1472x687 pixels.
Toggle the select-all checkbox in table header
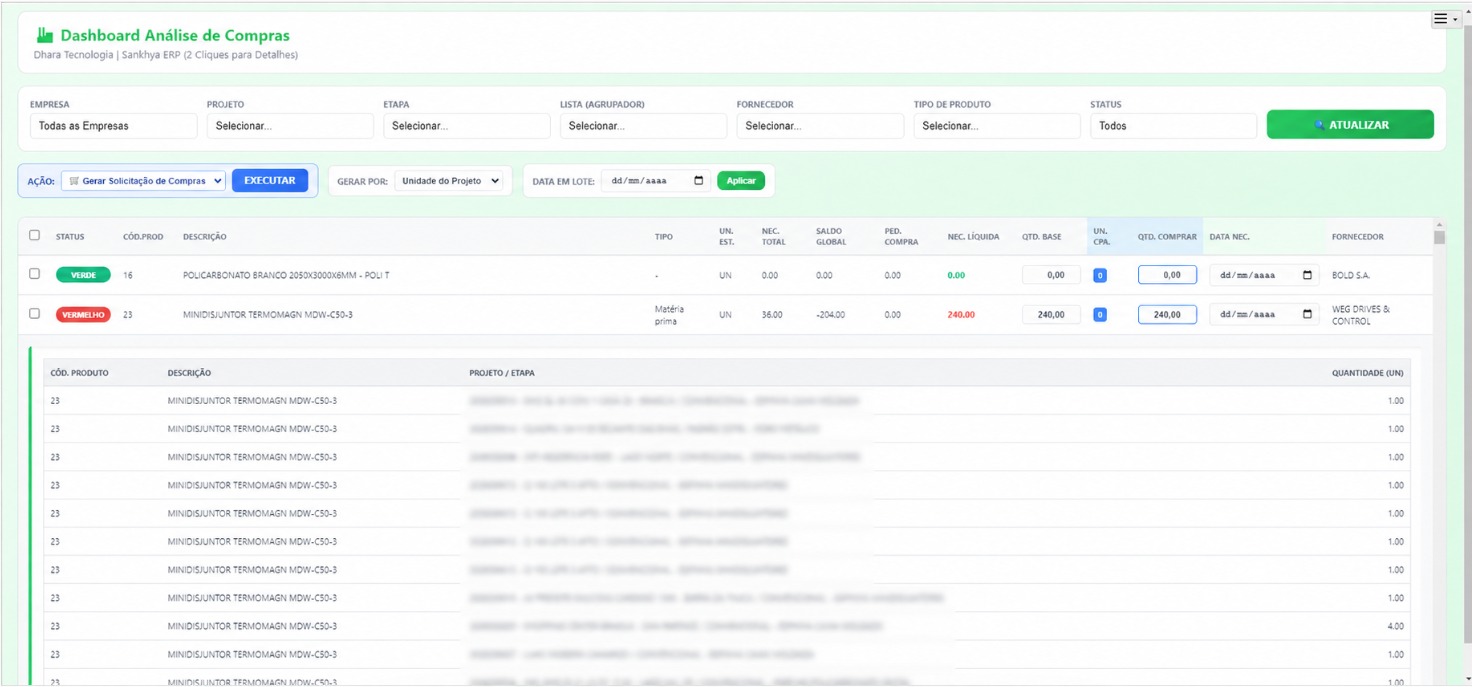coord(35,236)
